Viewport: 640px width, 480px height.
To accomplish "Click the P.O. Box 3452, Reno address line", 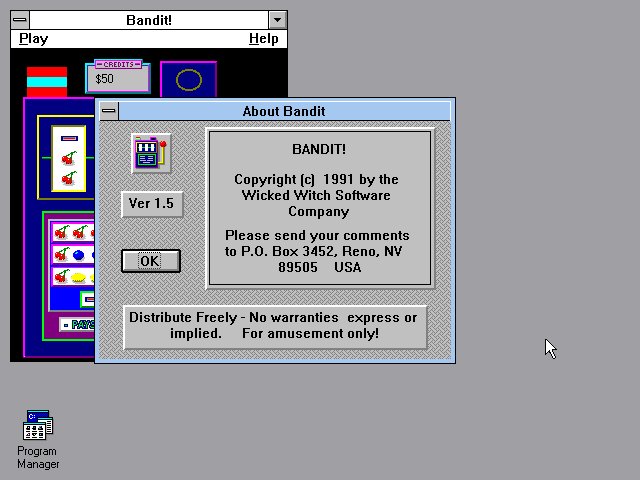I will click(313, 251).
